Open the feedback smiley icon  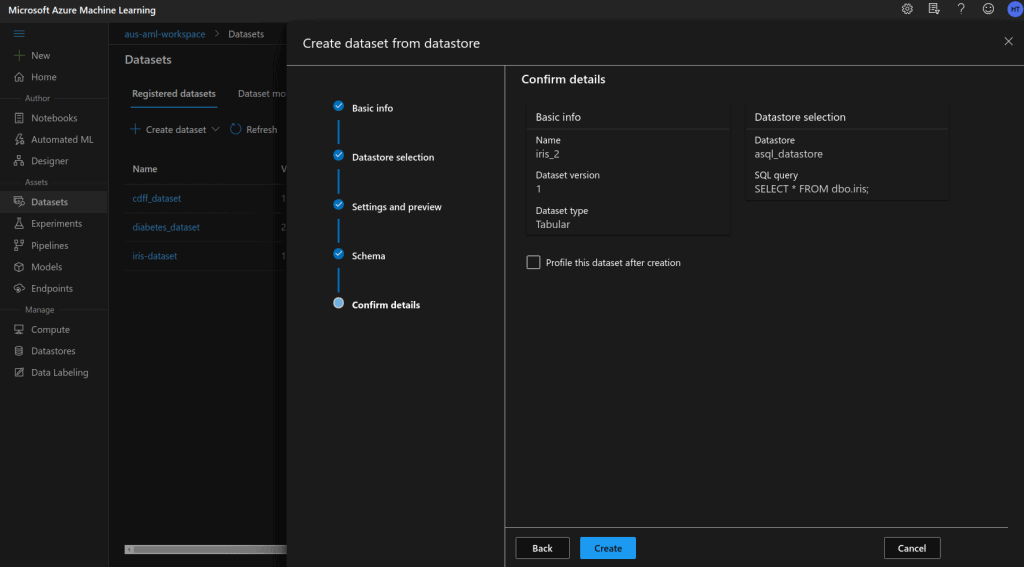988,9
